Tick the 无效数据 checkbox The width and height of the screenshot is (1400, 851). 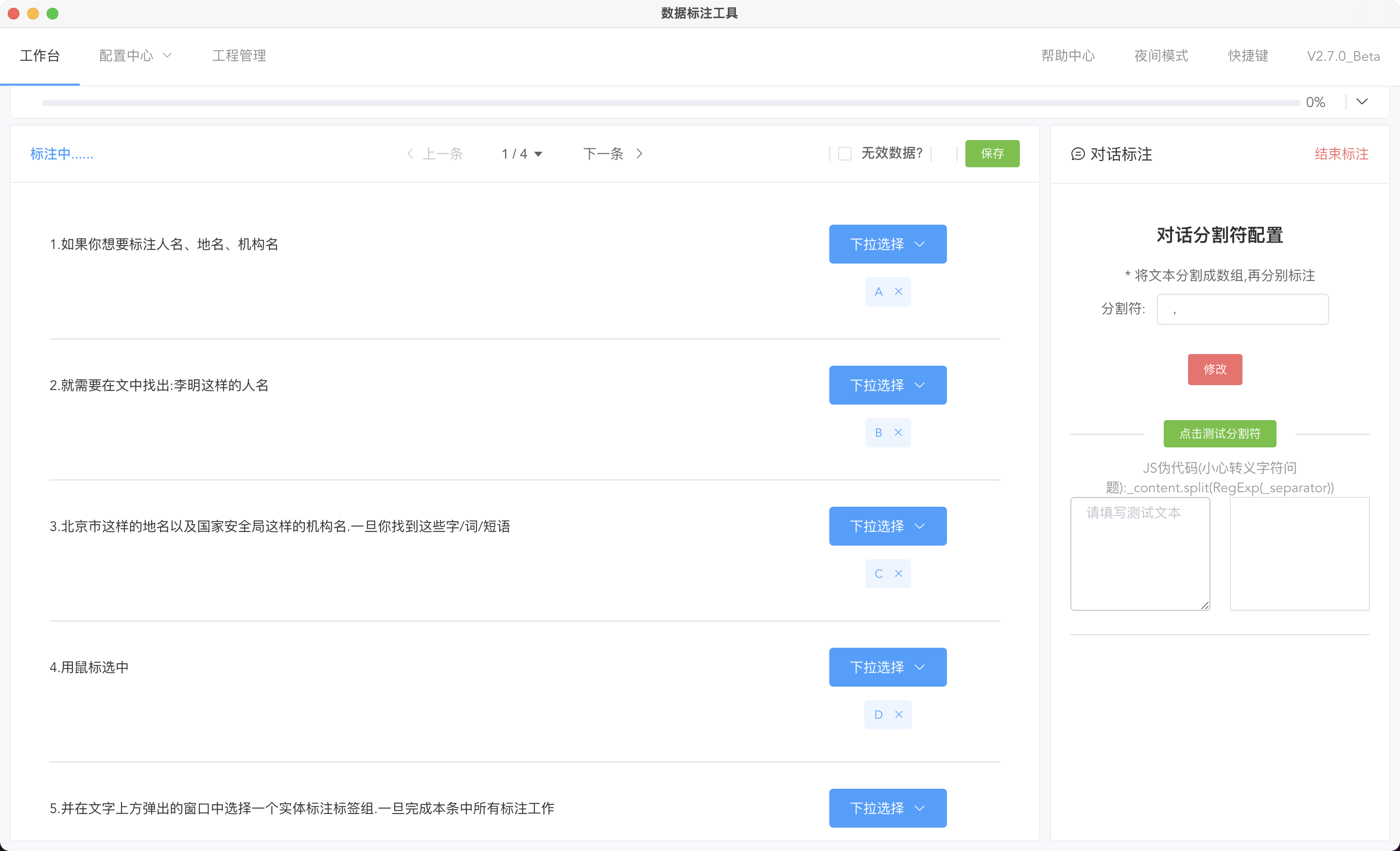(845, 154)
